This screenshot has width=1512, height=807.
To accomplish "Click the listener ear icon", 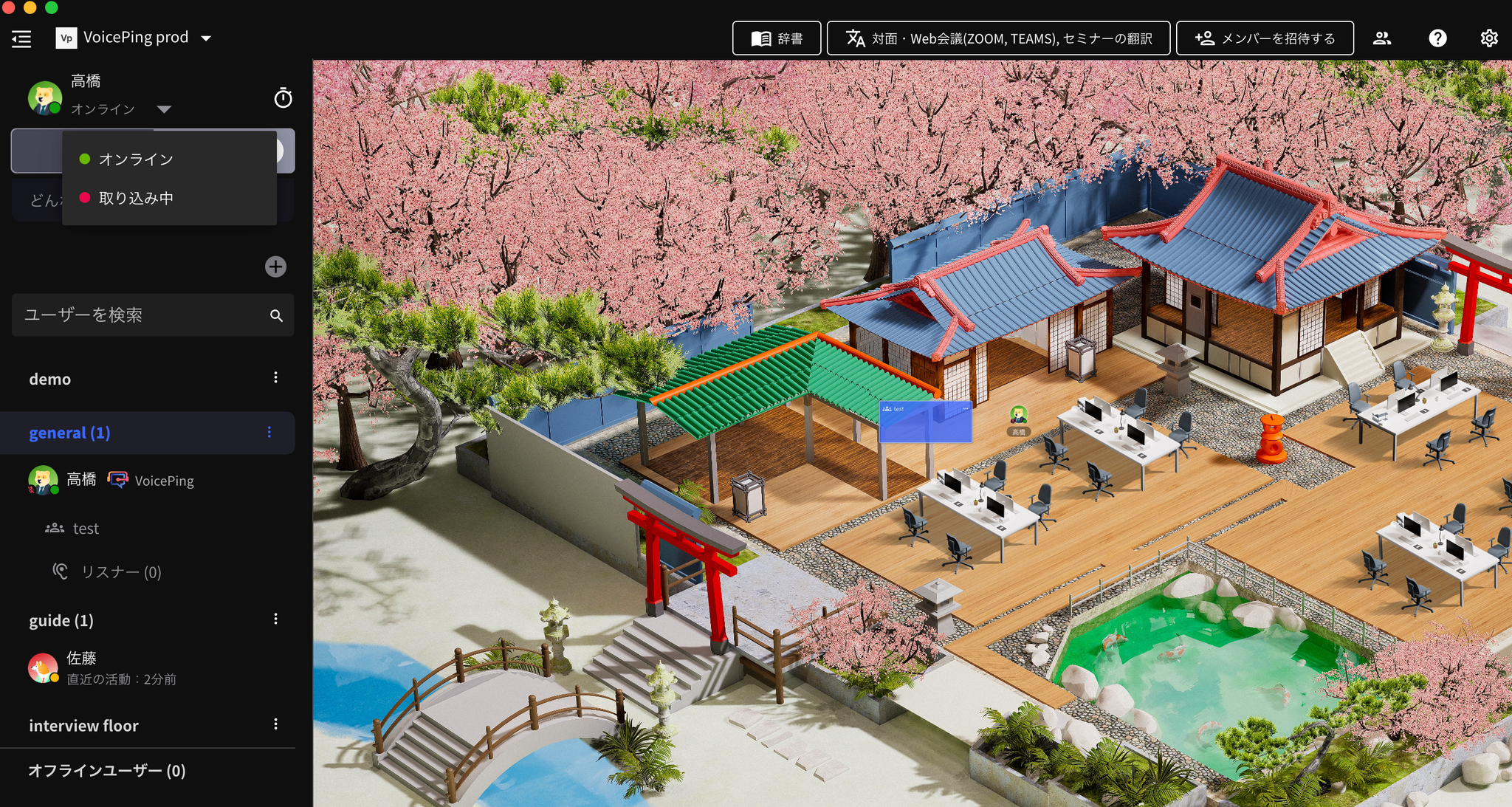I will click(x=61, y=571).
